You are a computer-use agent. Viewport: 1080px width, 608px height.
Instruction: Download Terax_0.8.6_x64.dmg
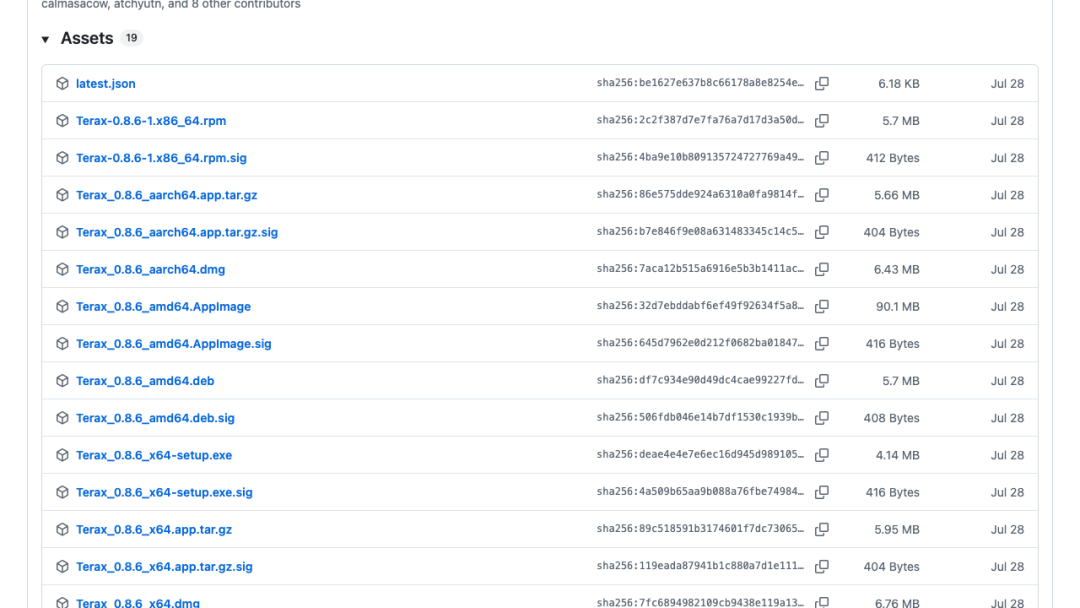(x=138, y=602)
